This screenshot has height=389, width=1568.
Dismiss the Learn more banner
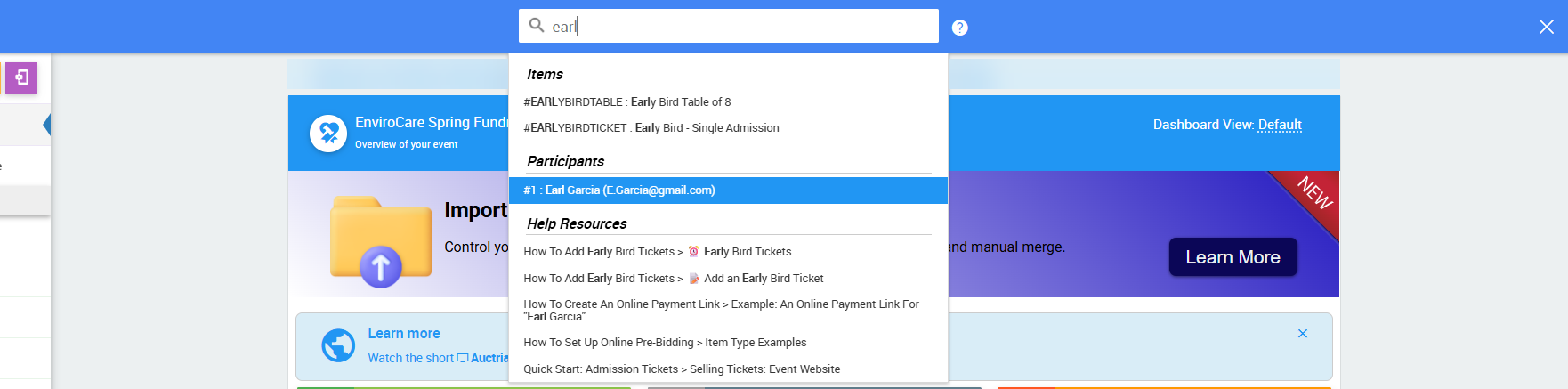click(x=1303, y=334)
